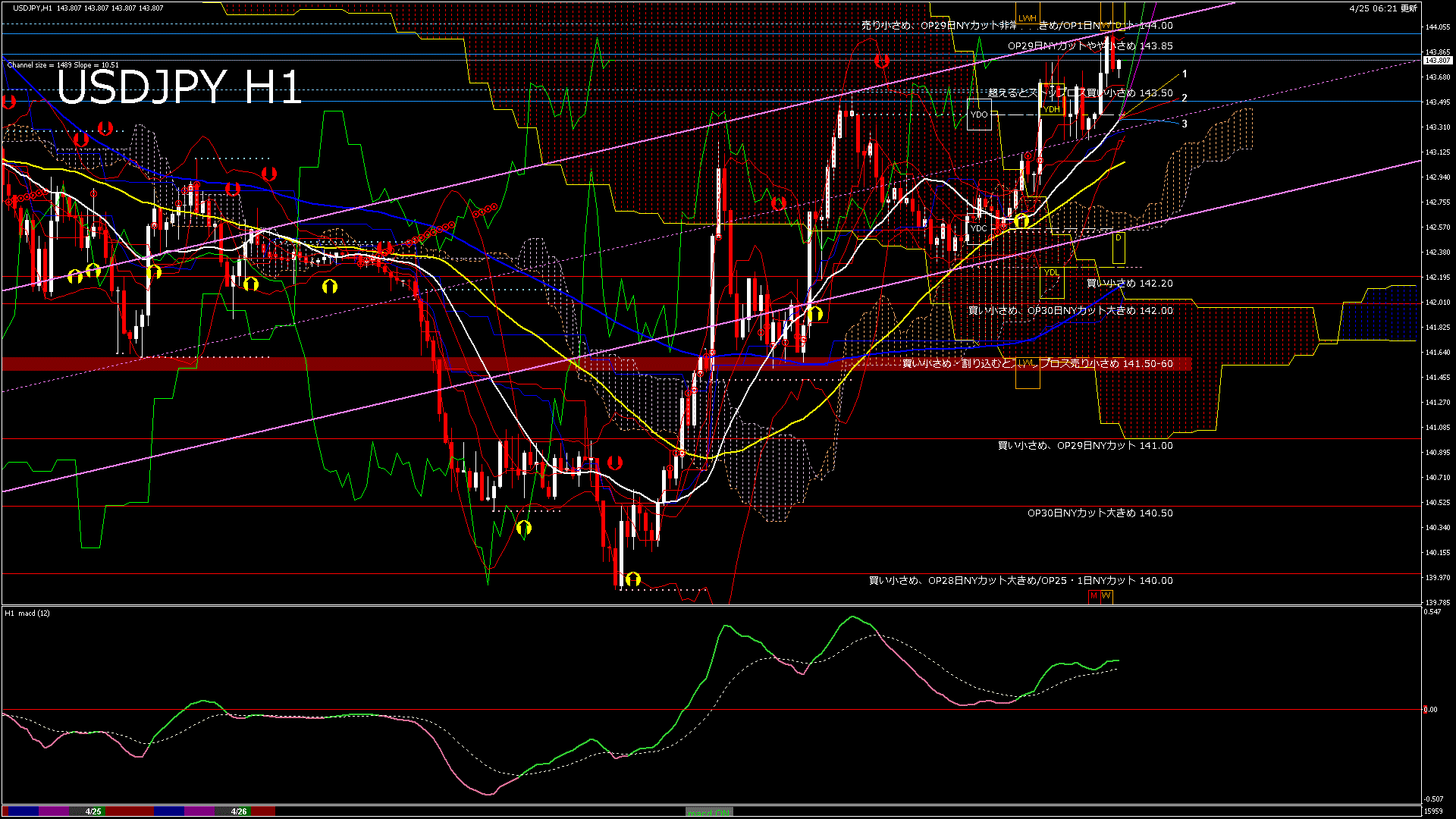Click the 144.00 sell level text label

click(x=1017, y=26)
